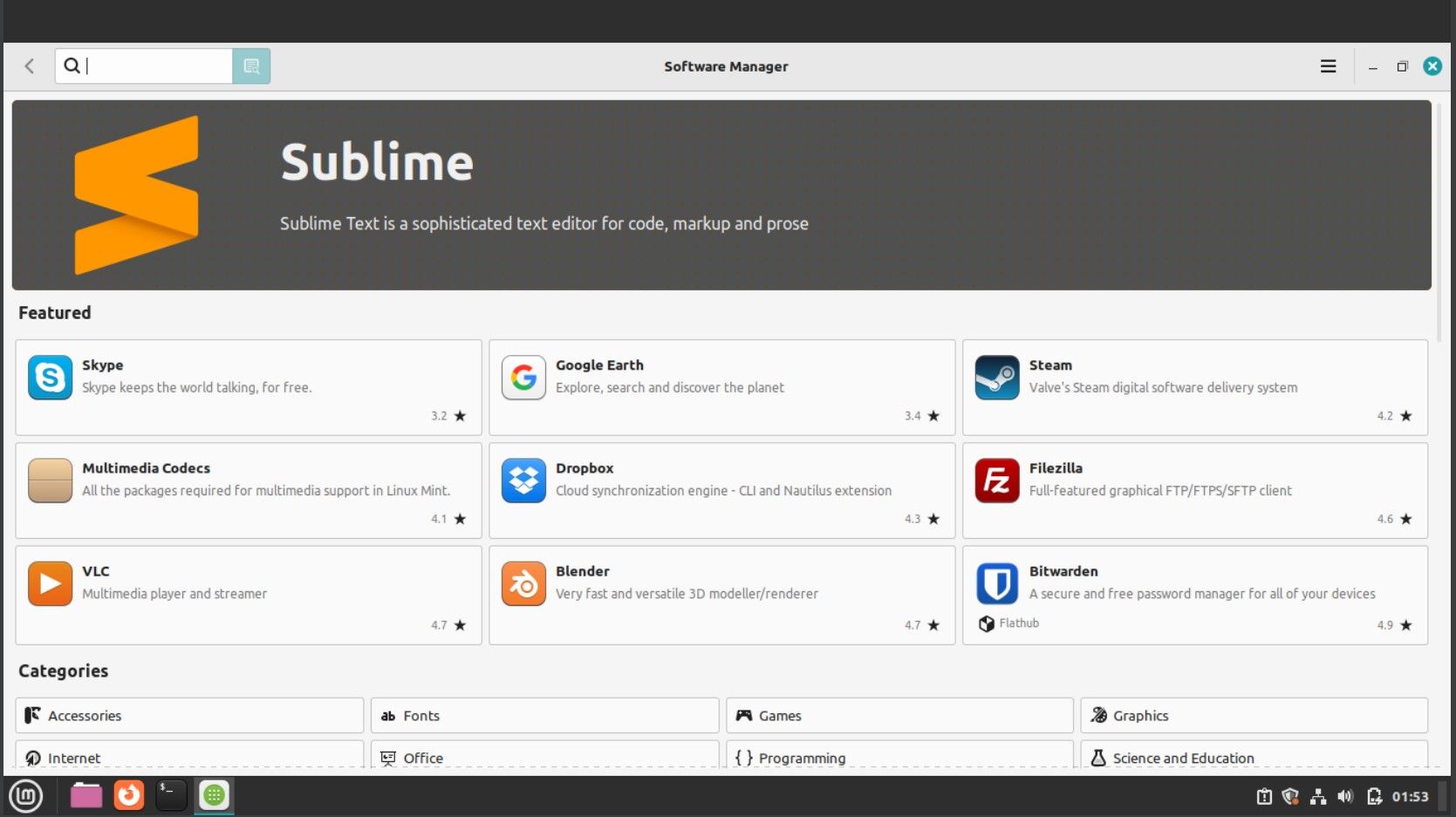Click the Filezilla FTP client icon

996,480
